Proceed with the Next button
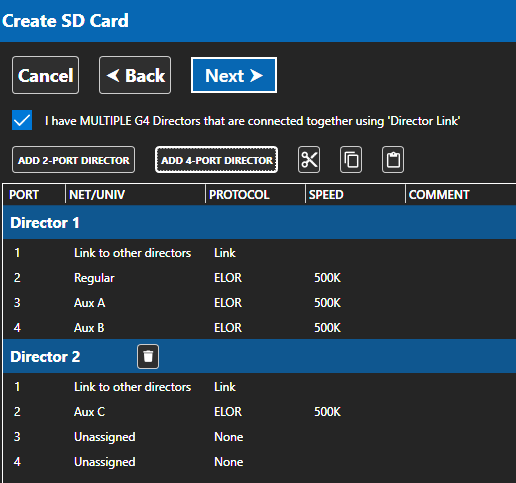Viewport: 516px width, 483px height. click(234, 75)
